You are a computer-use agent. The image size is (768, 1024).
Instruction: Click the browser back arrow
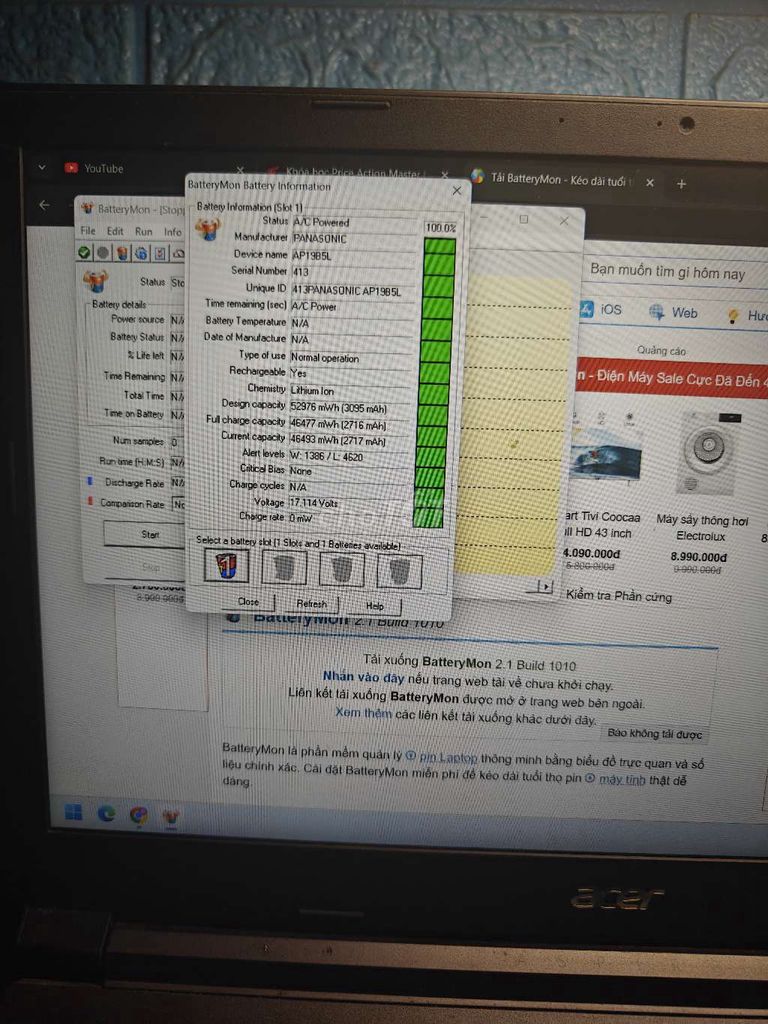tap(44, 205)
